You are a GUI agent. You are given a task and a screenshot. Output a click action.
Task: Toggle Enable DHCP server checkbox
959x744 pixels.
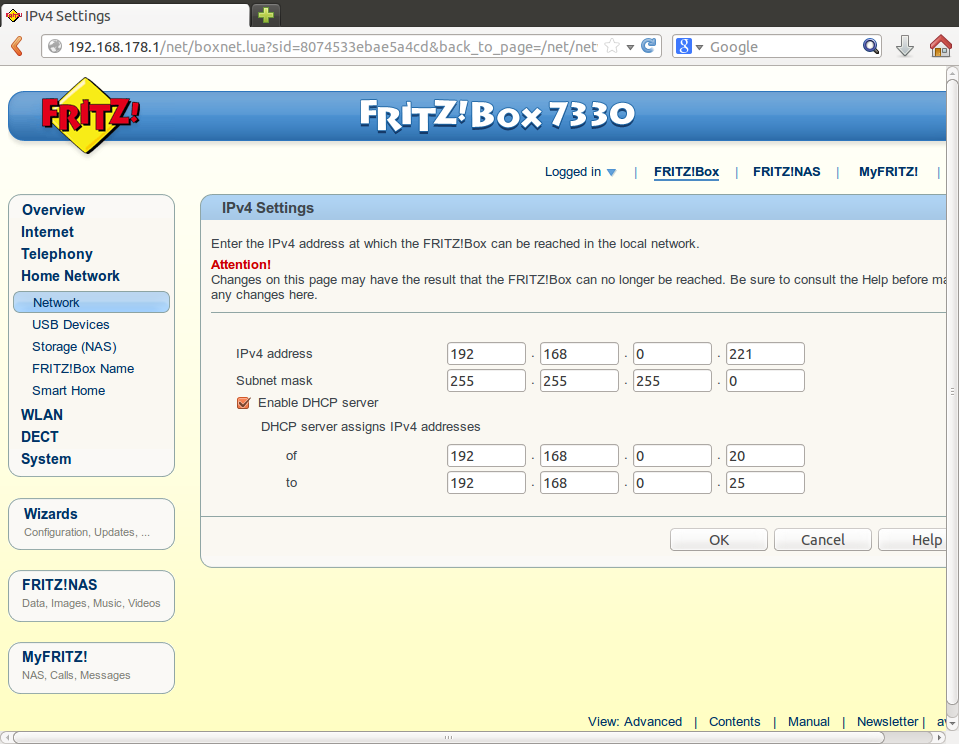[243, 403]
